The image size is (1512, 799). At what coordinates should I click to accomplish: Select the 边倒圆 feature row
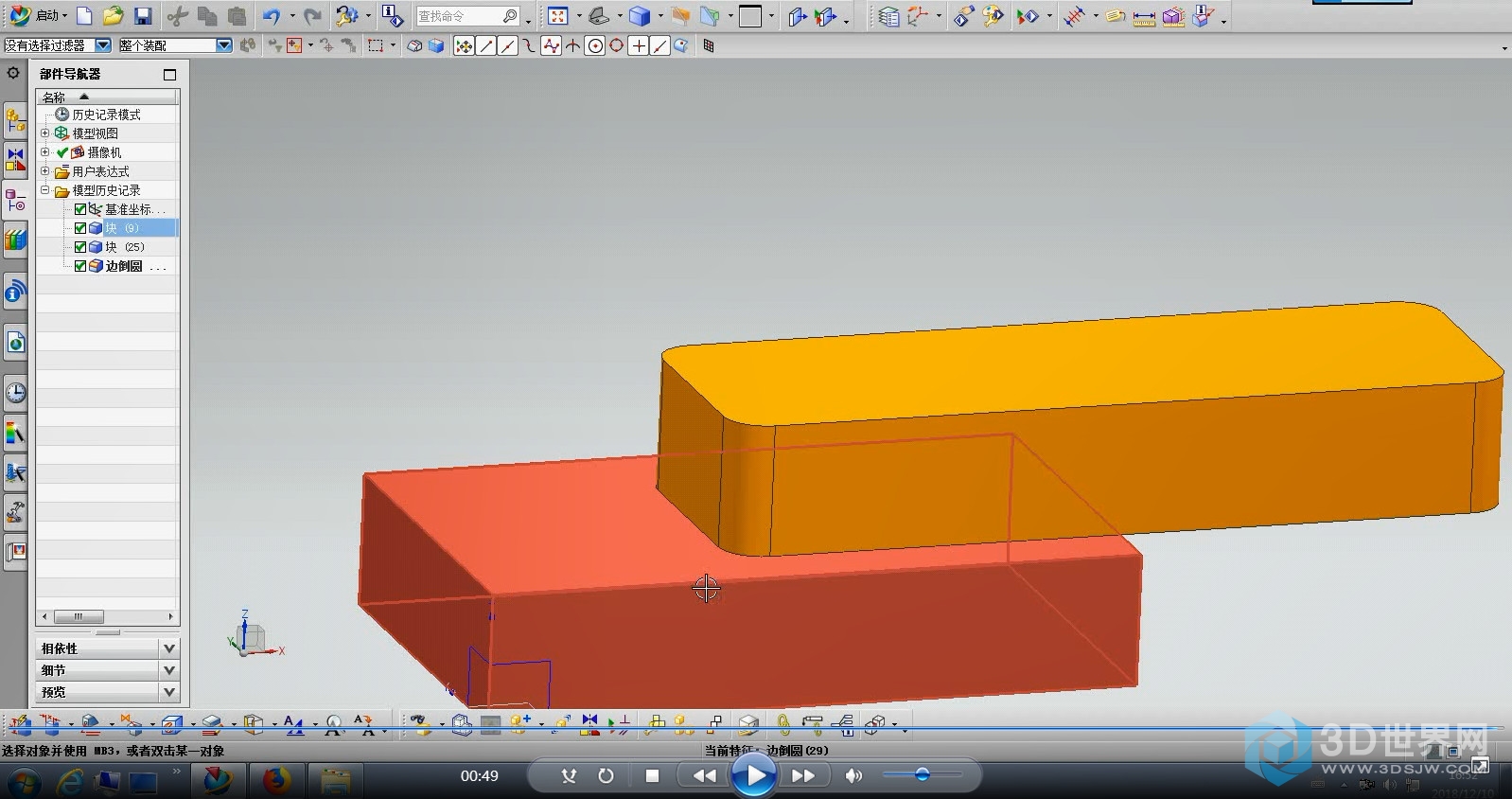(x=128, y=266)
